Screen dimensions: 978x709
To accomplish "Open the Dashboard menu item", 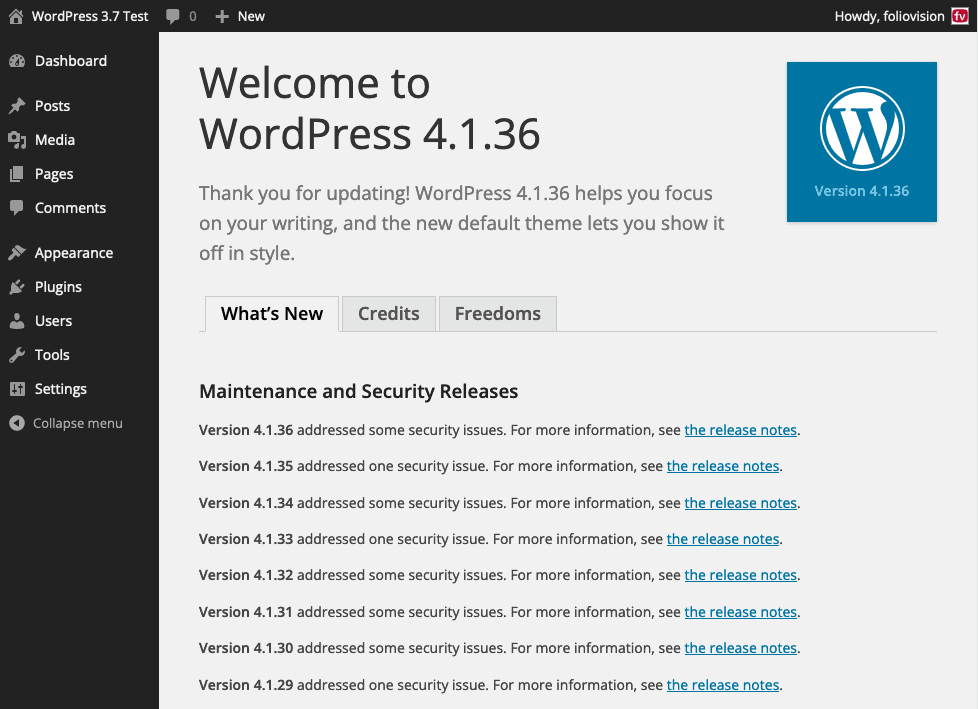I will click(x=79, y=61).
